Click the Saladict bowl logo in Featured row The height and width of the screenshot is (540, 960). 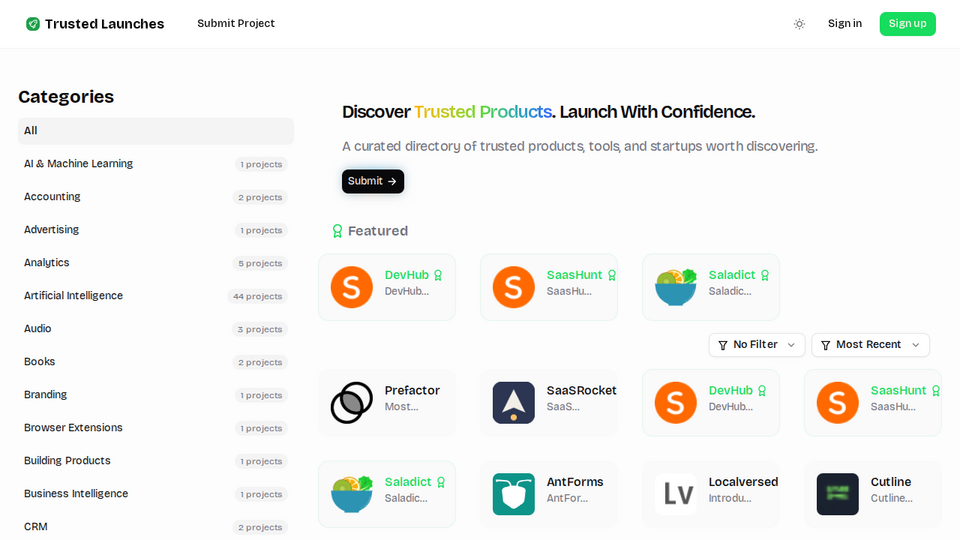tap(676, 287)
